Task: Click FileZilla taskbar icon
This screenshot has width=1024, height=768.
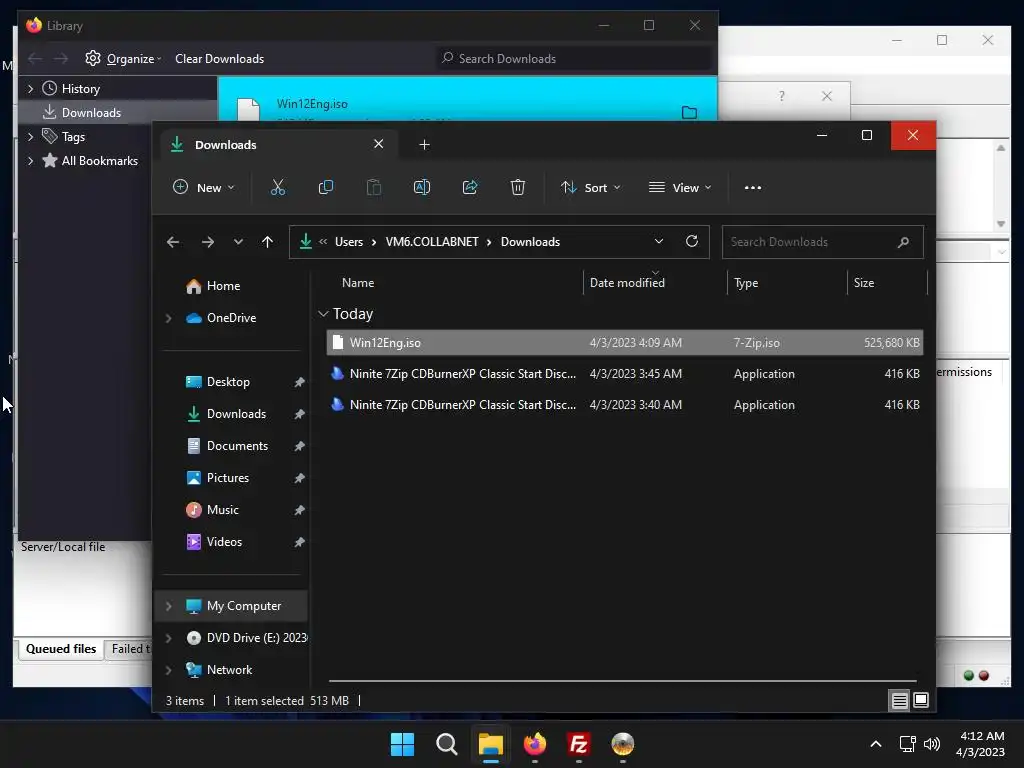Action: pyautogui.click(x=579, y=744)
